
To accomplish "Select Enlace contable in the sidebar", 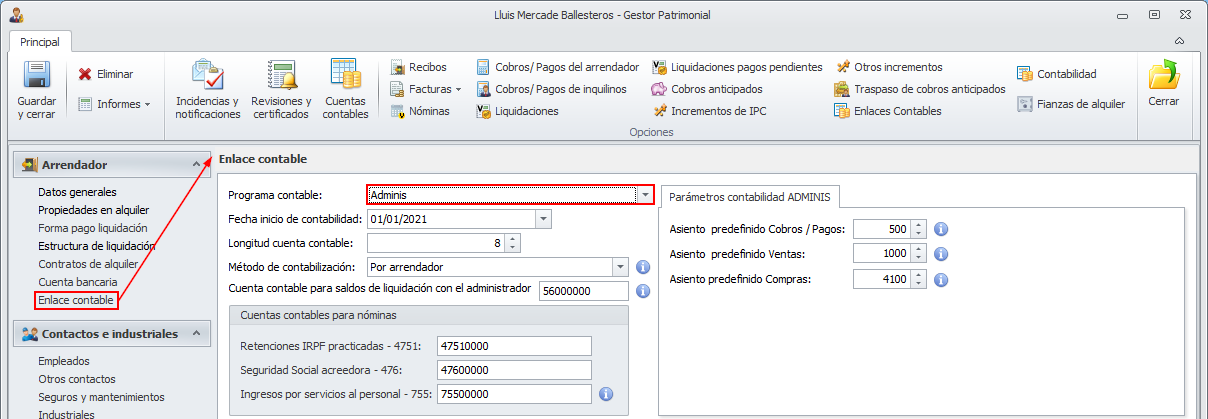I will pos(76,300).
